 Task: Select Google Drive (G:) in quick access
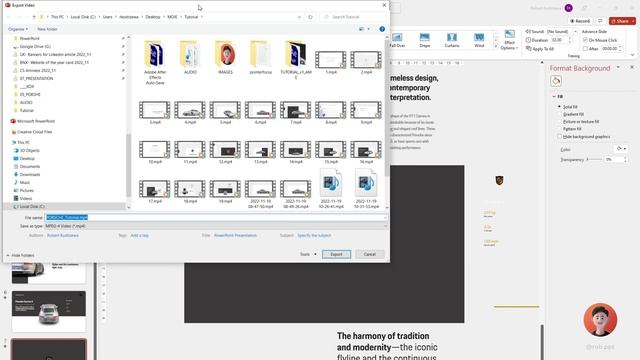tap(35, 47)
